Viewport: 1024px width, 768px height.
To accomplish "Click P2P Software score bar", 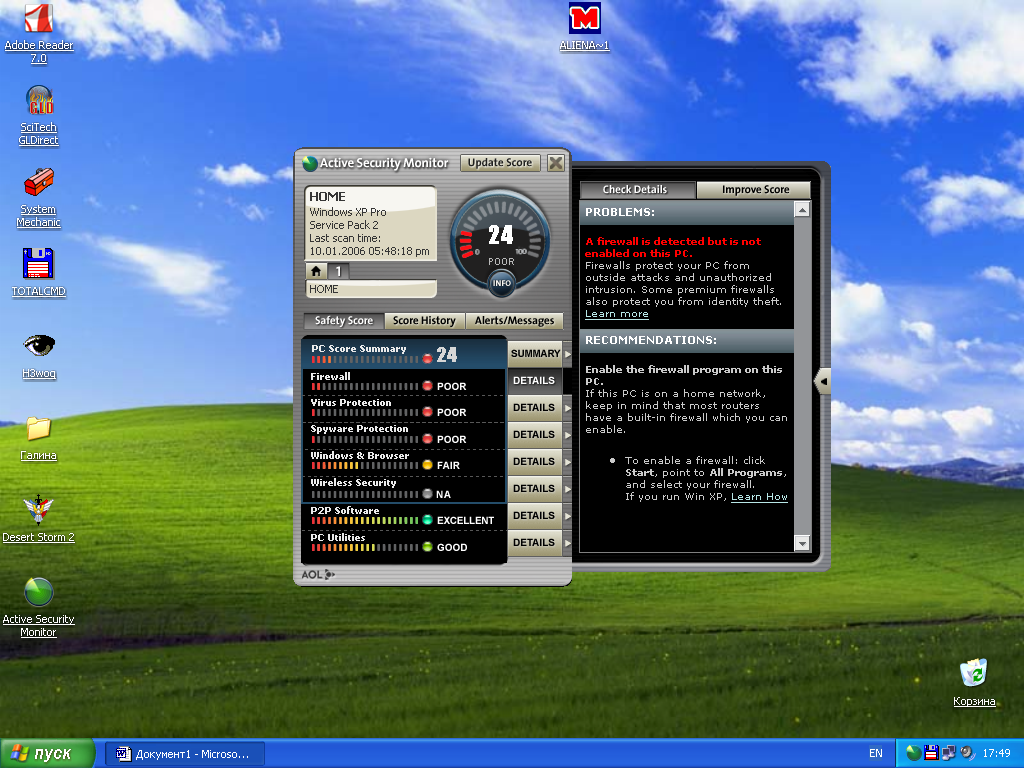I will 365,520.
